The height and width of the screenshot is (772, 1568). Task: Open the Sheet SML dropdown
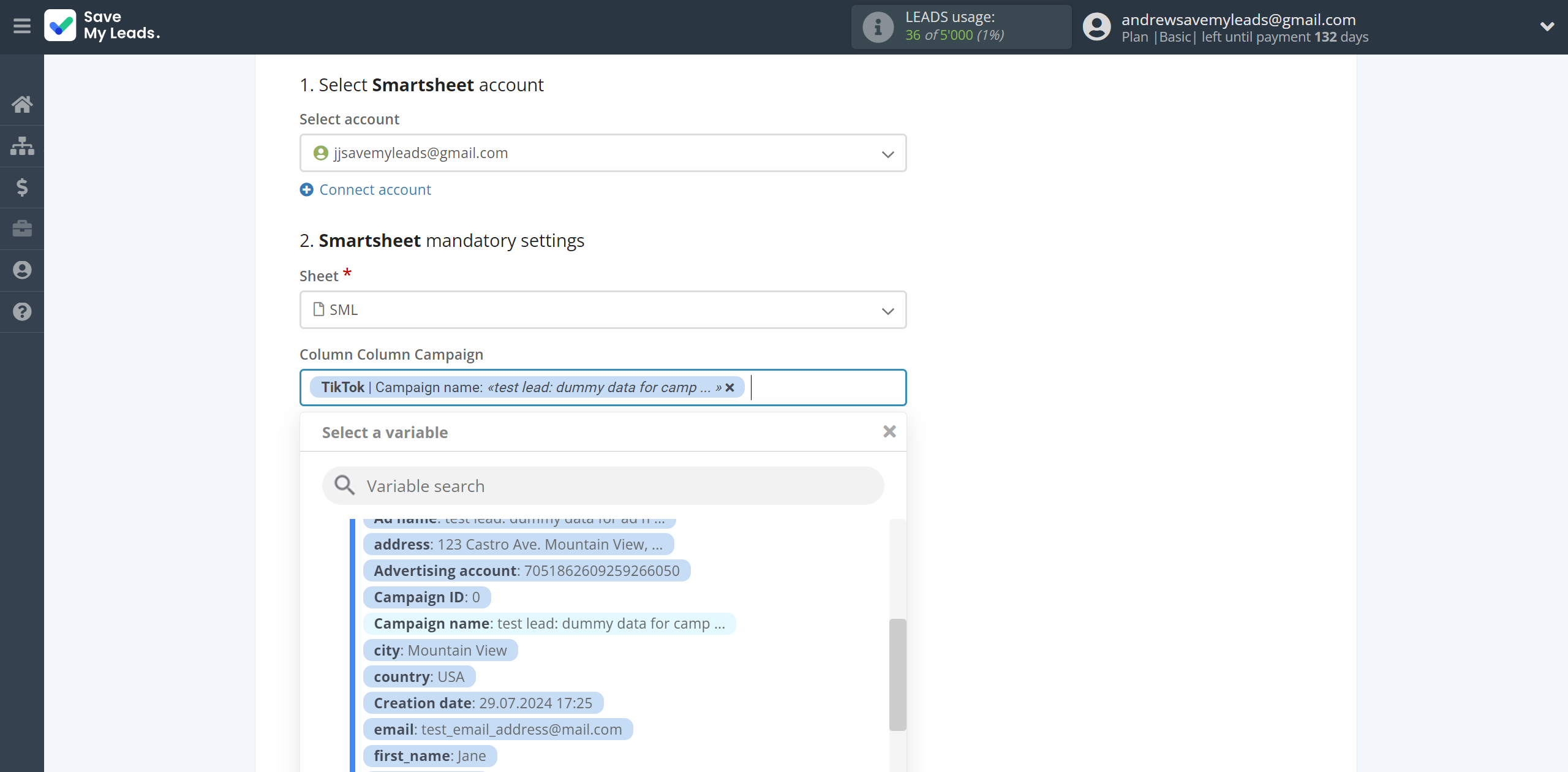point(603,310)
